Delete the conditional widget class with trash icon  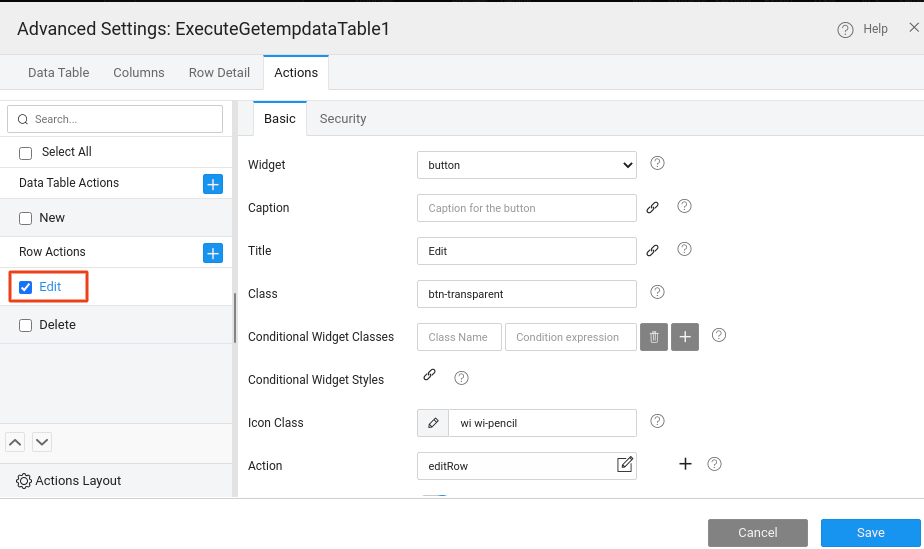pyautogui.click(x=653, y=337)
